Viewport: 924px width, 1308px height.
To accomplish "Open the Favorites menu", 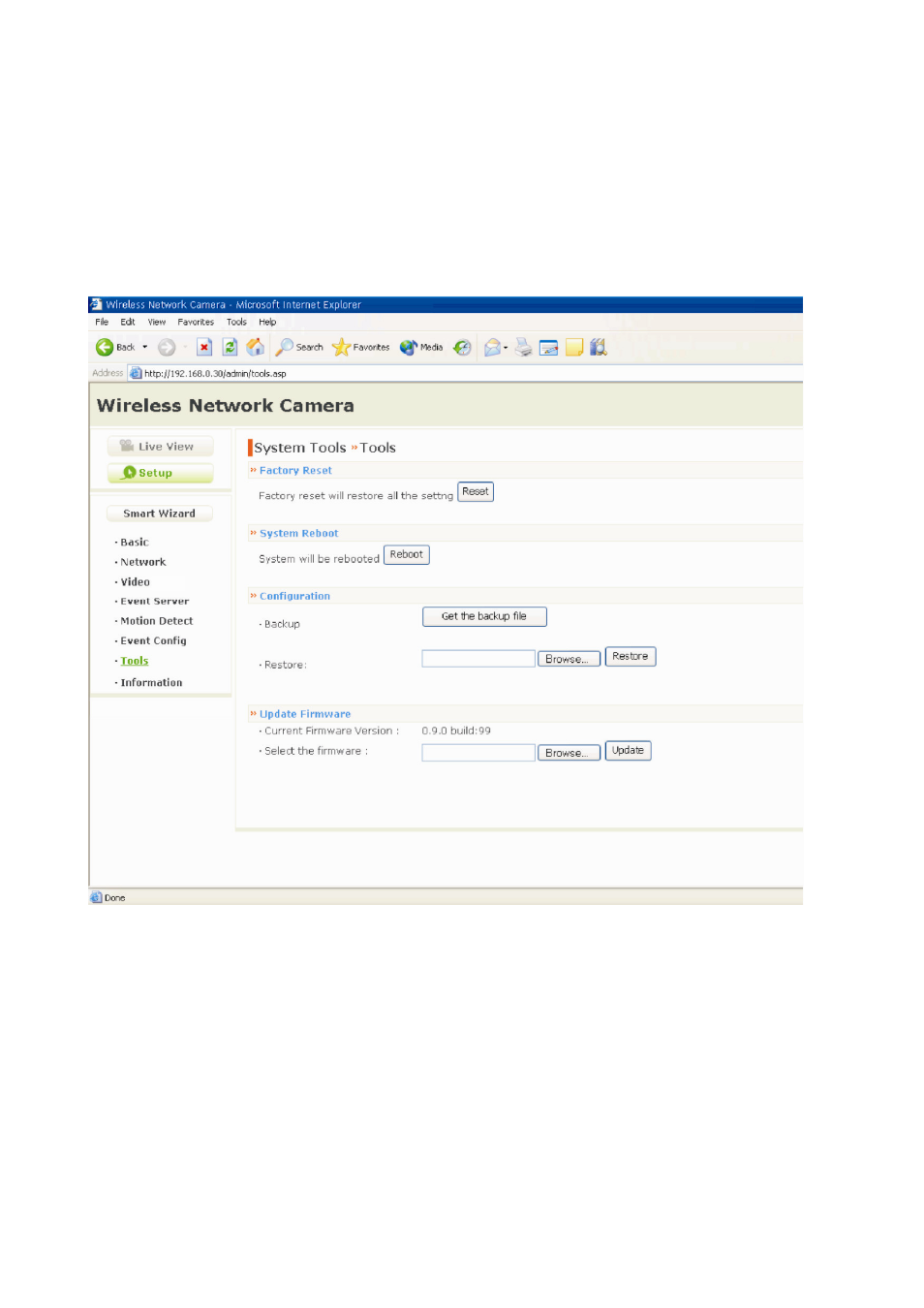I will (x=196, y=322).
